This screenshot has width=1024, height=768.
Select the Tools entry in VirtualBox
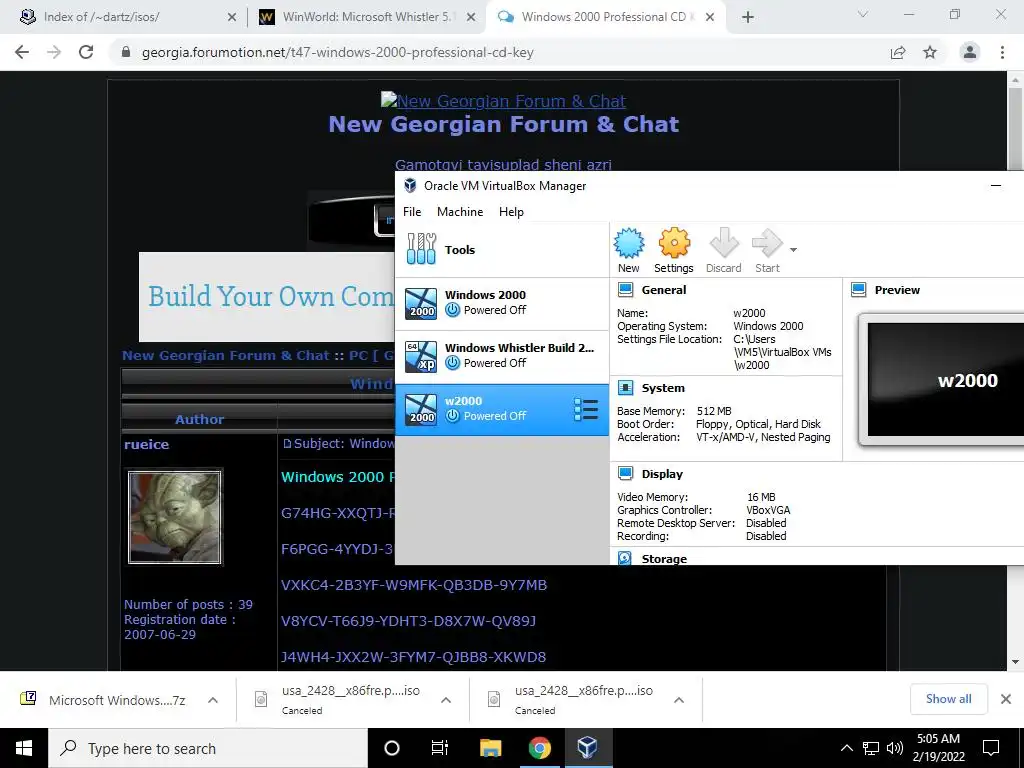pyautogui.click(x=502, y=249)
